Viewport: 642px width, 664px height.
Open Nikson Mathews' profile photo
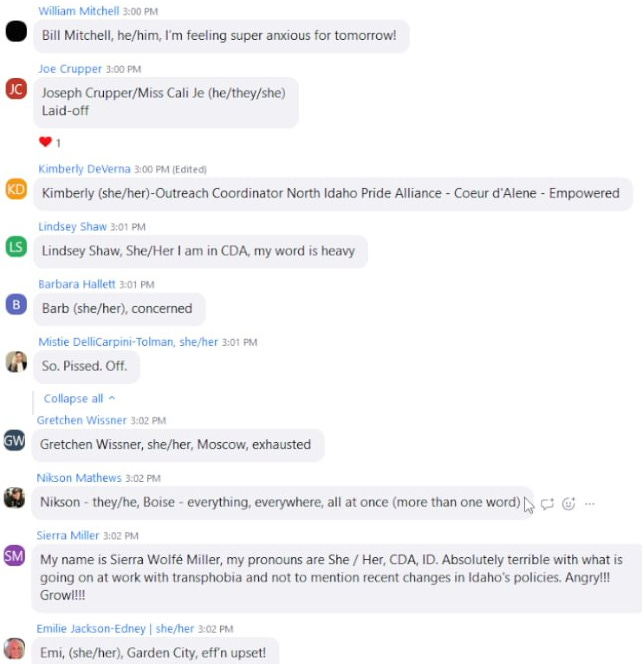14,498
